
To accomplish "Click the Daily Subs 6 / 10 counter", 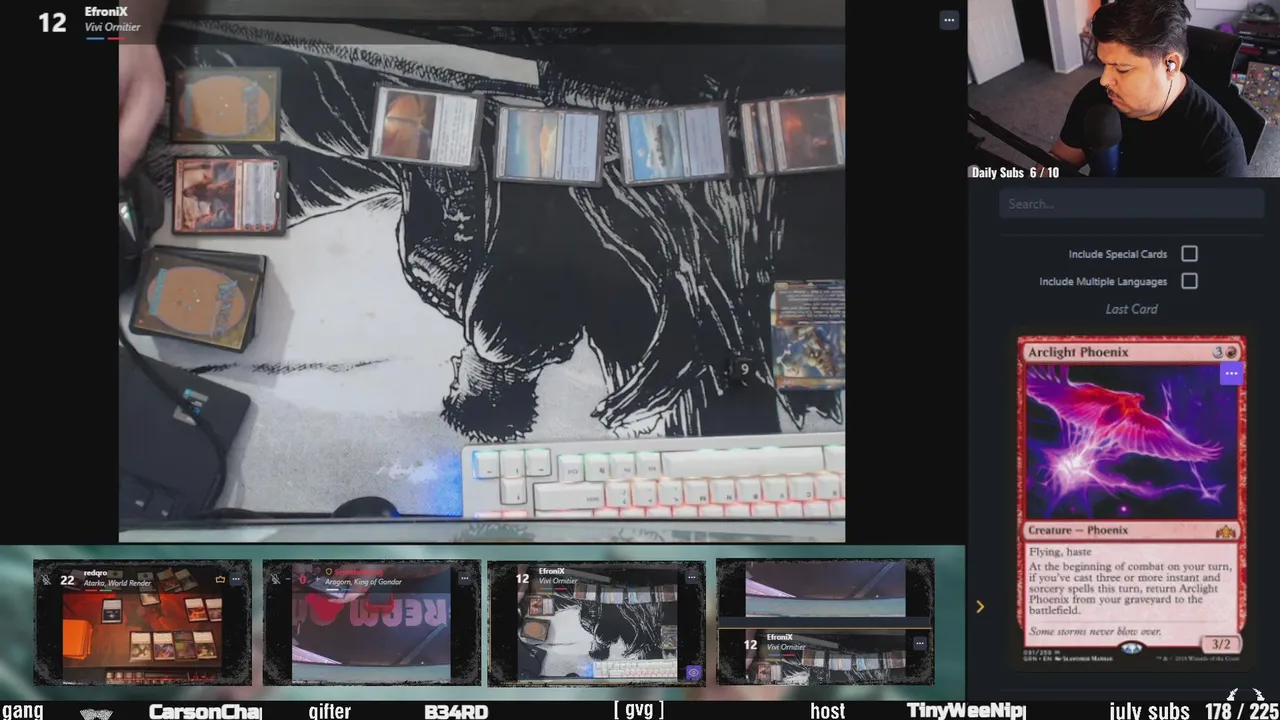I will (1015, 172).
